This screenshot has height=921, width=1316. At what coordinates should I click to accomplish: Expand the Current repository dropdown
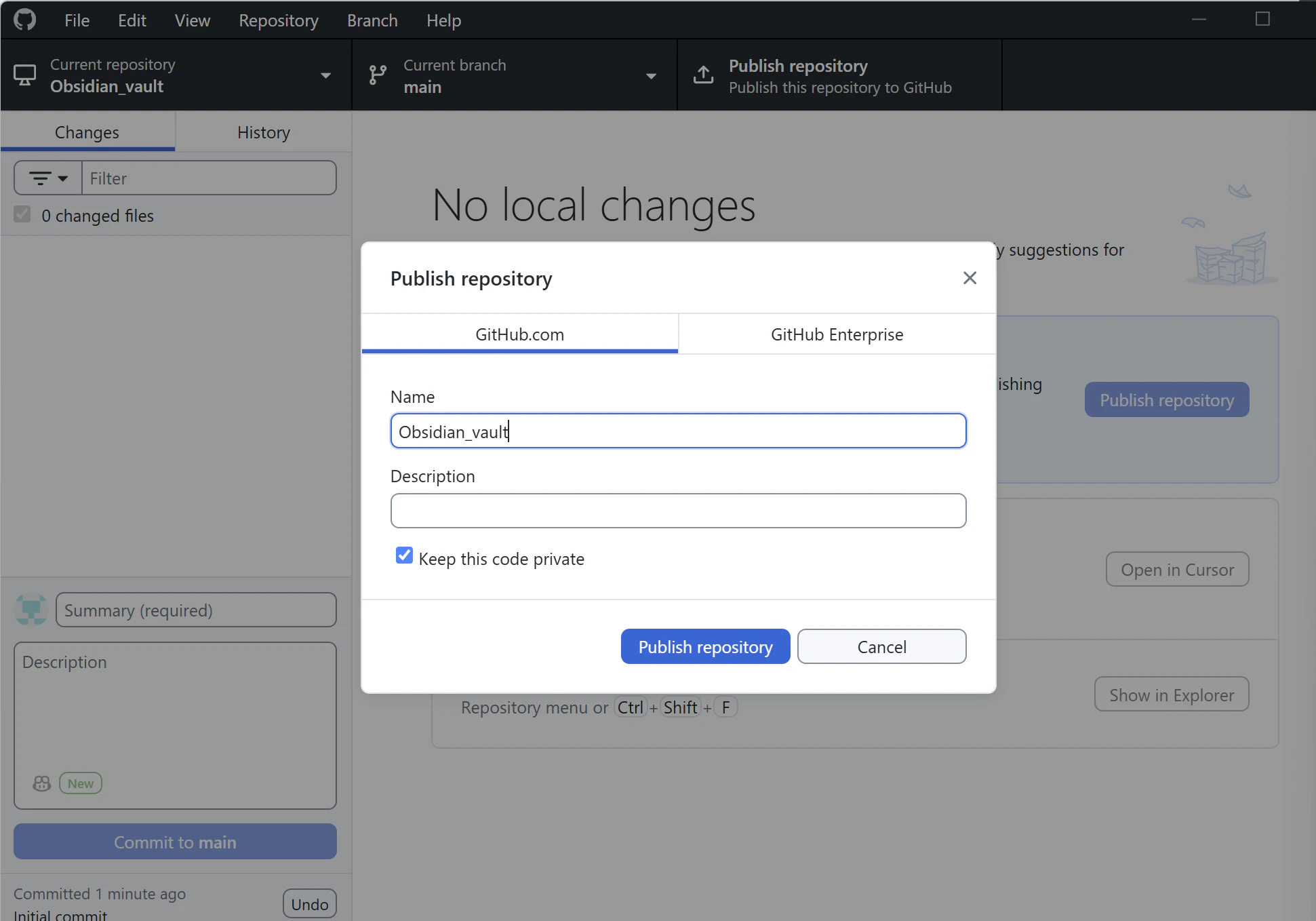click(x=325, y=75)
